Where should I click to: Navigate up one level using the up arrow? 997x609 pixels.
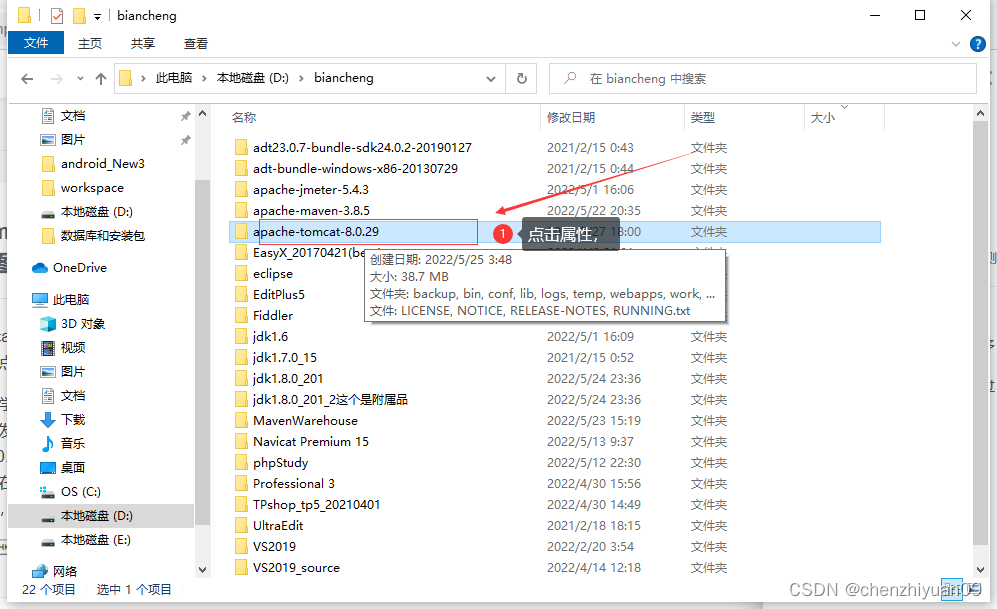tap(101, 78)
